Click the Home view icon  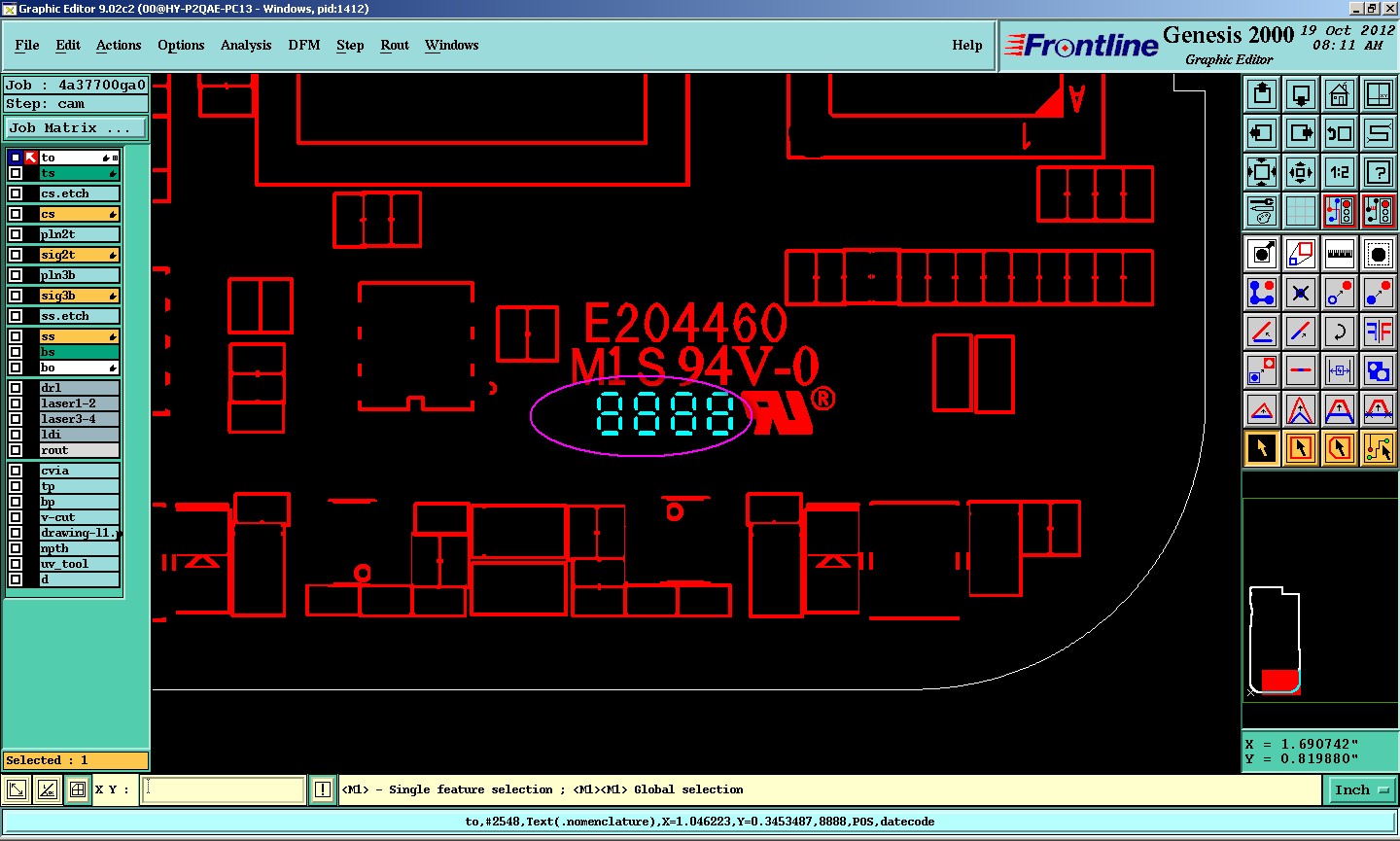pyautogui.click(x=1340, y=94)
